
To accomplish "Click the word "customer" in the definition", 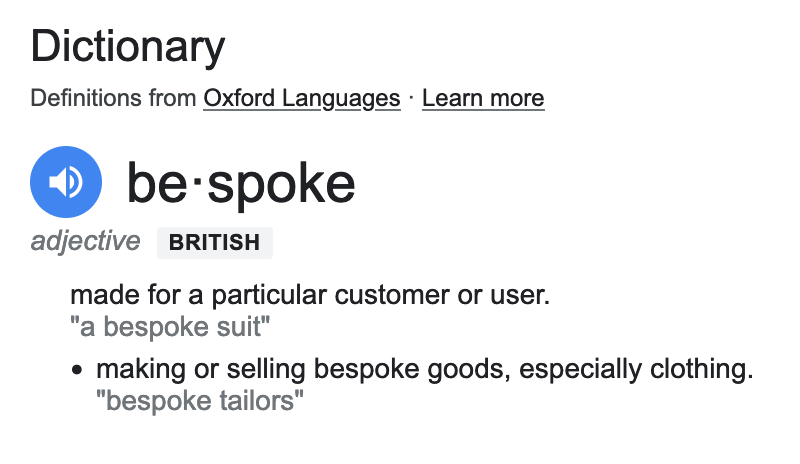I will 392,295.
